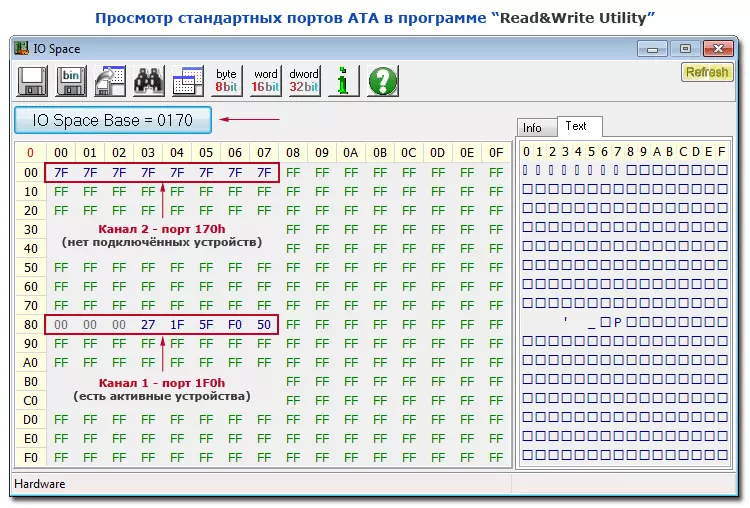The height and width of the screenshot is (508, 750).
Task: Open help via green question mark icon
Action: pyautogui.click(x=383, y=80)
